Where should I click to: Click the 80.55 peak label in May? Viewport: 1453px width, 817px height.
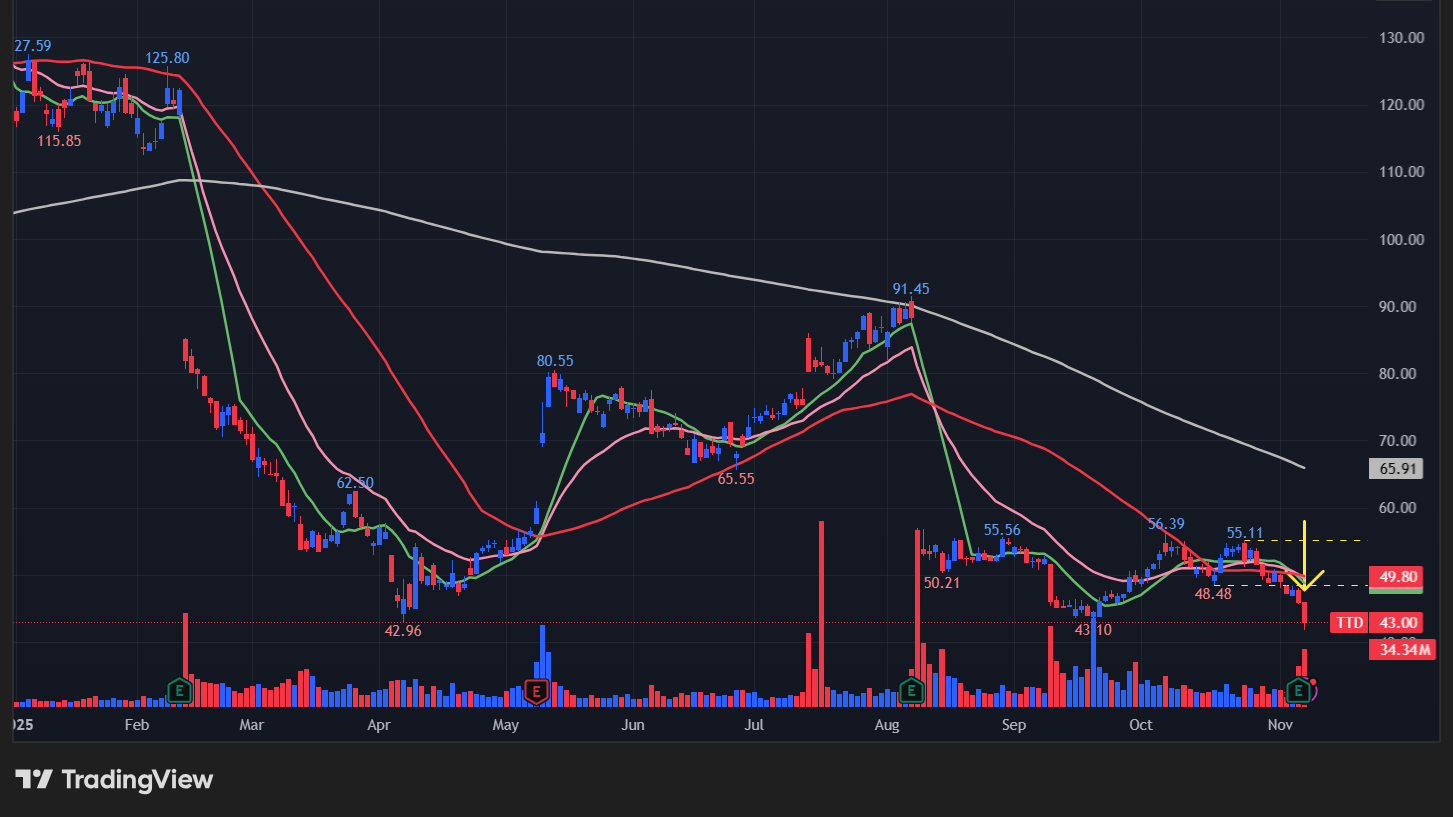tap(555, 361)
